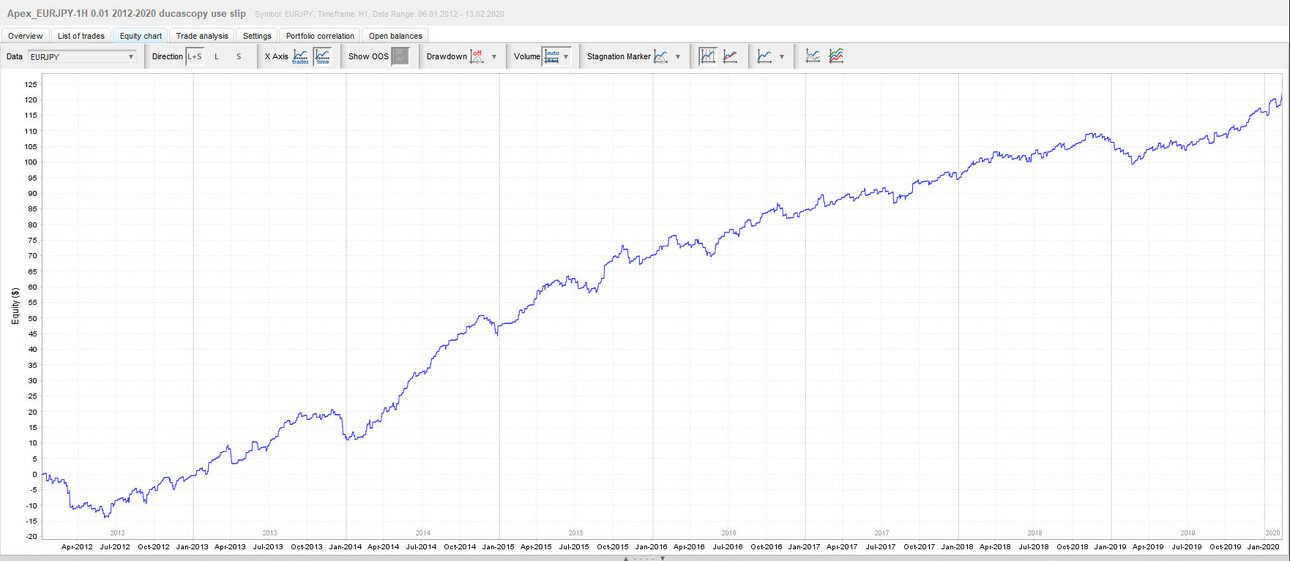
Task: Open the Stagnation Marker dropdown arrow
Action: point(678,57)
